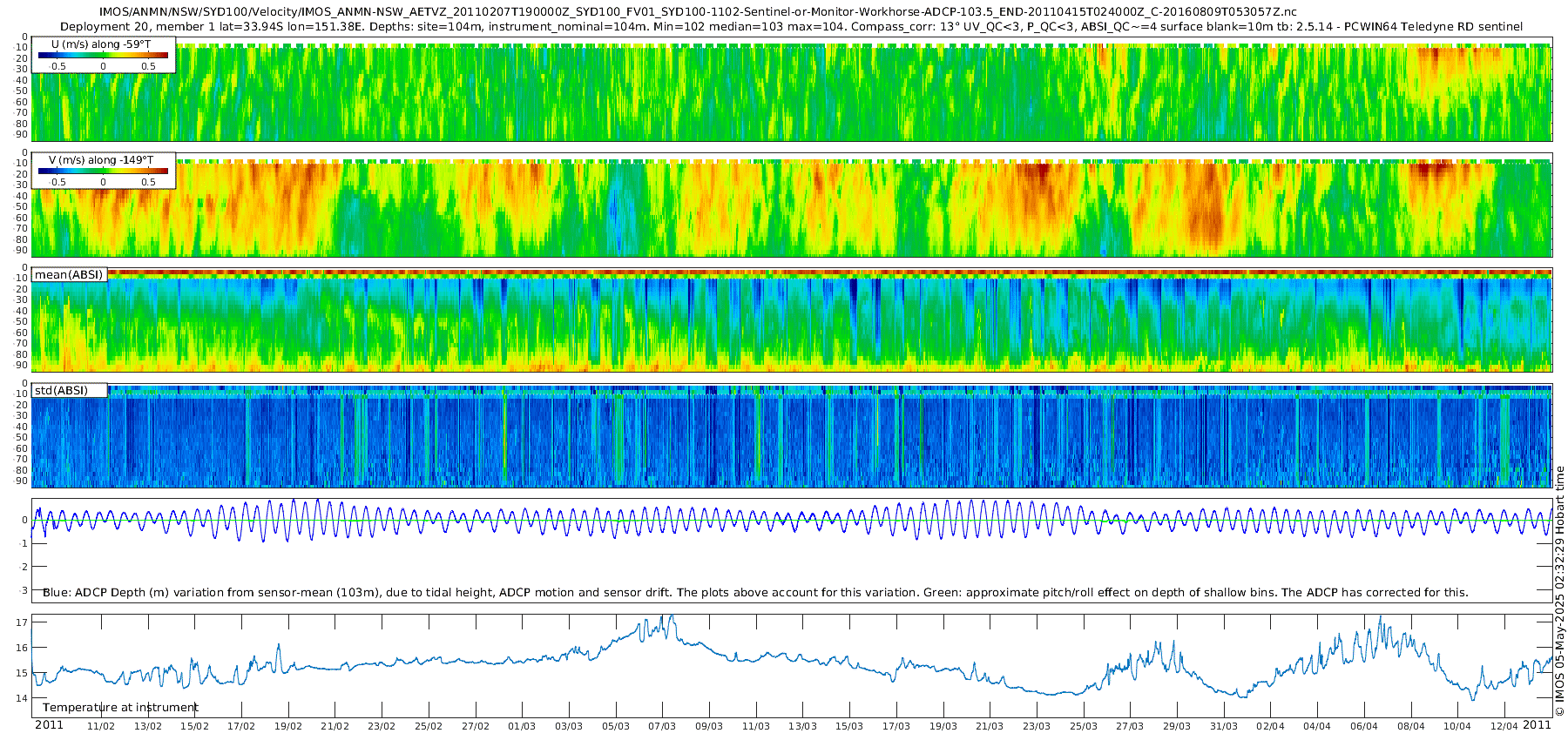Click the 11/03 date tick label

(756, 726)
